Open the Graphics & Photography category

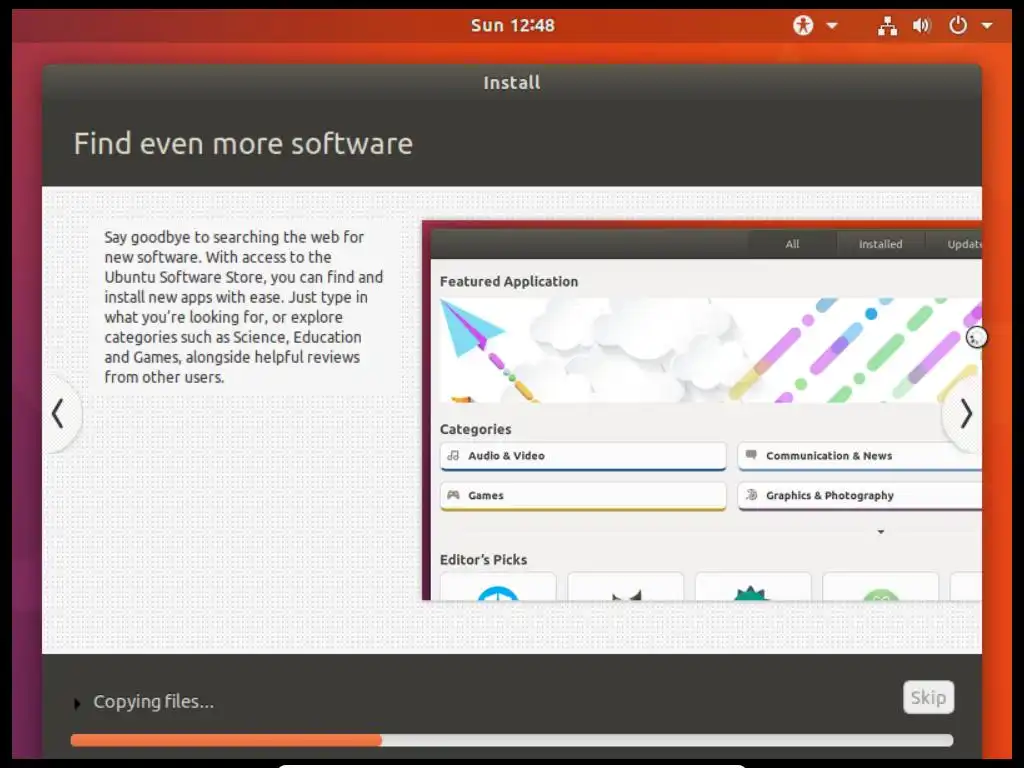coord(860,496)
